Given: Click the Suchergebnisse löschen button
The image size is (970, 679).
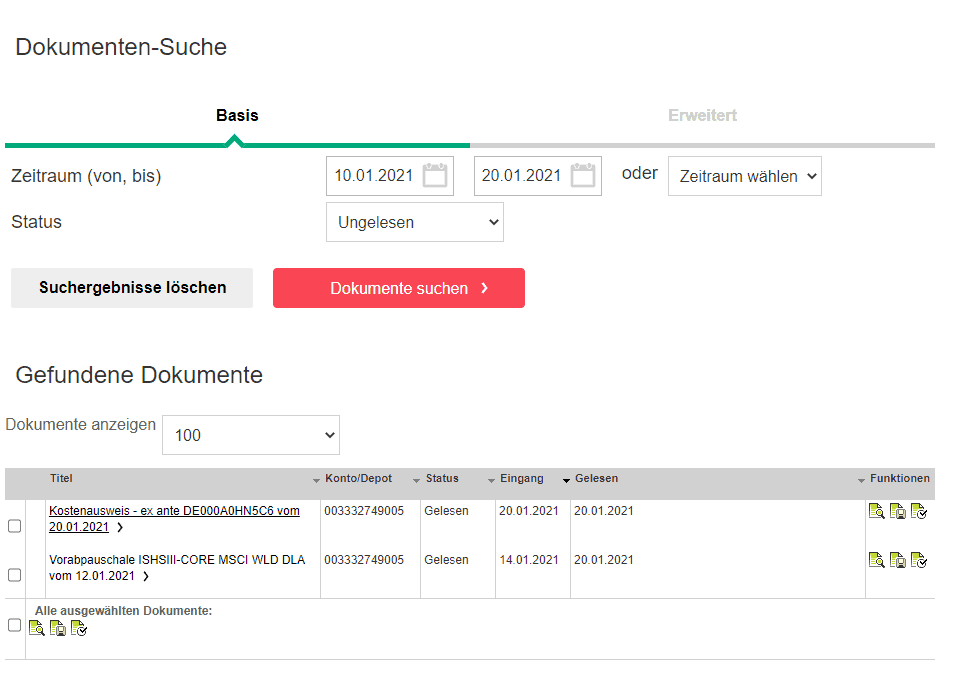Looking at the screenshot, I should (132, 288).
